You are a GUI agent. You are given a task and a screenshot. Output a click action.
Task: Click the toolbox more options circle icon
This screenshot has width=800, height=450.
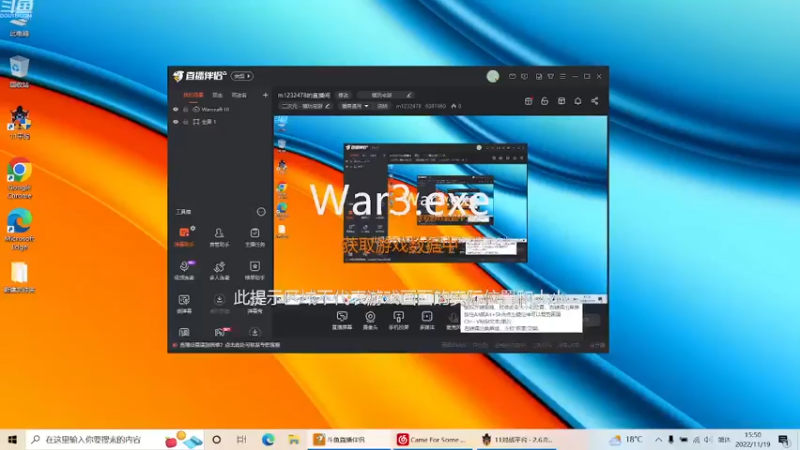click(261, 212)
